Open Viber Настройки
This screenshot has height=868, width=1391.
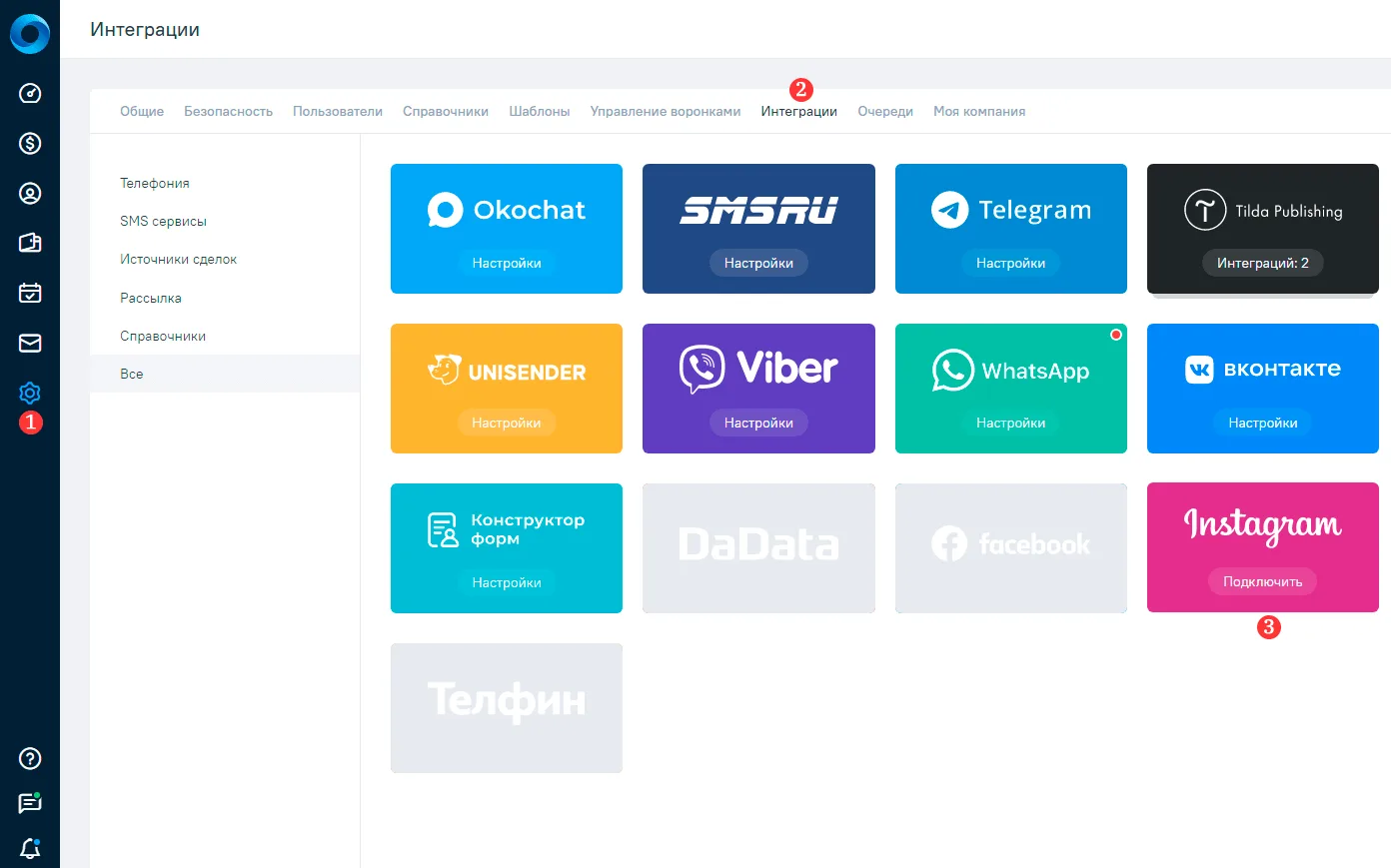(758, 423)
